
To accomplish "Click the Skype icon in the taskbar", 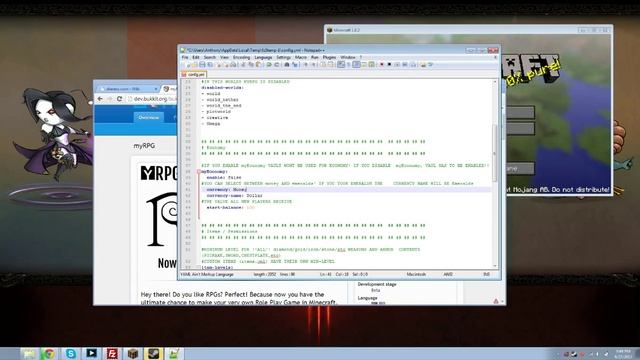I will tap(70, 353).
